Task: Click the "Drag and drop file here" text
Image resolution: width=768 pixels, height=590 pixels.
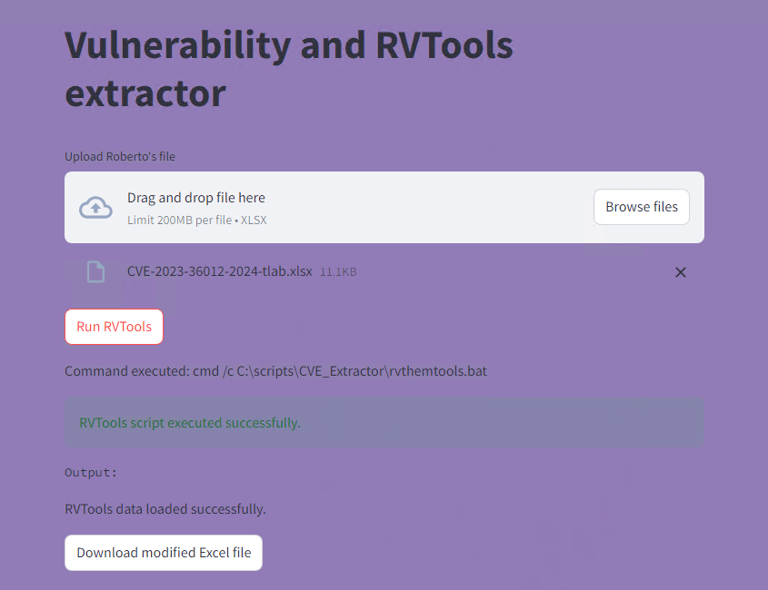Action: coord(196,198)
